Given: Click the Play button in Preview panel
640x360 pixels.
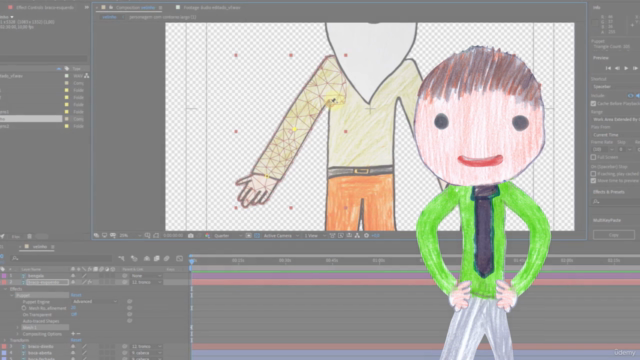Looking at the screenshot, I should pos(626,68).
